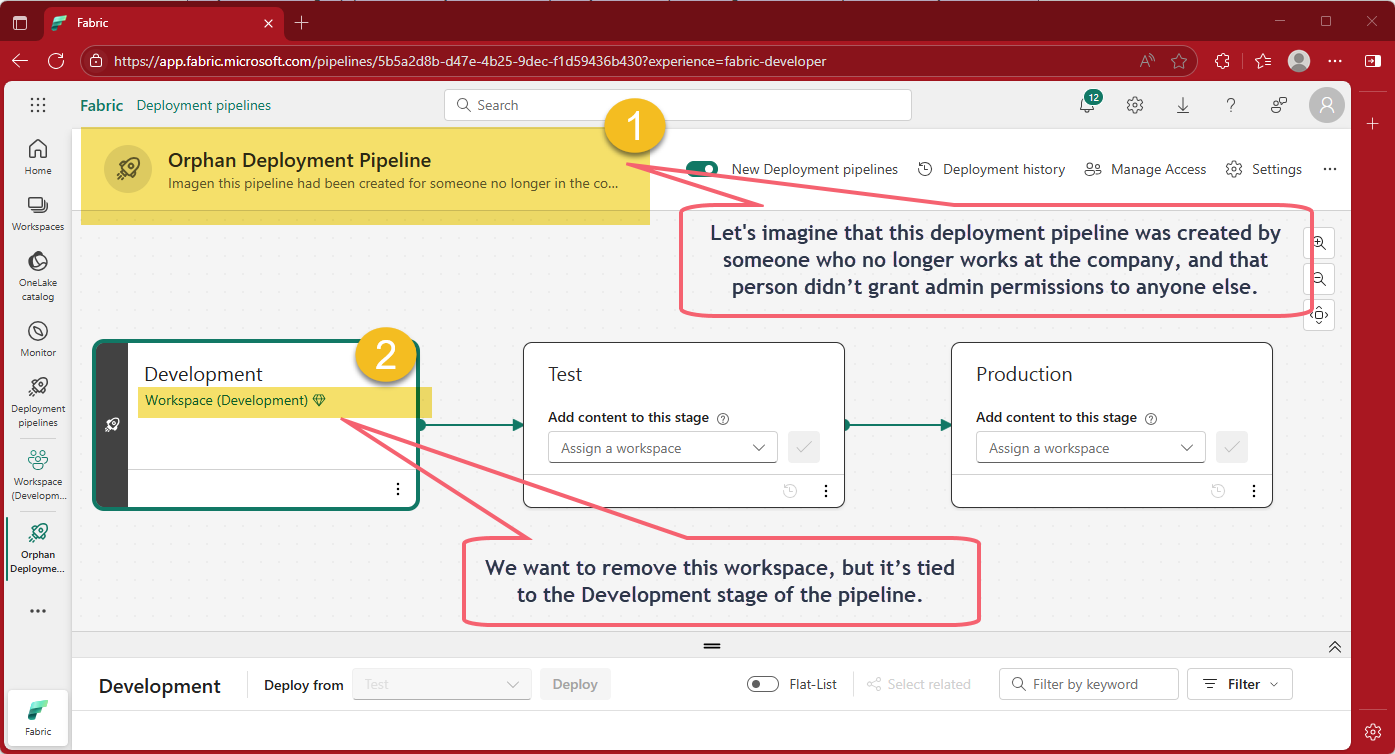Confirm Test stage workspace assignment checkmark
Viewport: 1395px width, 754px height.
(804, 448)
